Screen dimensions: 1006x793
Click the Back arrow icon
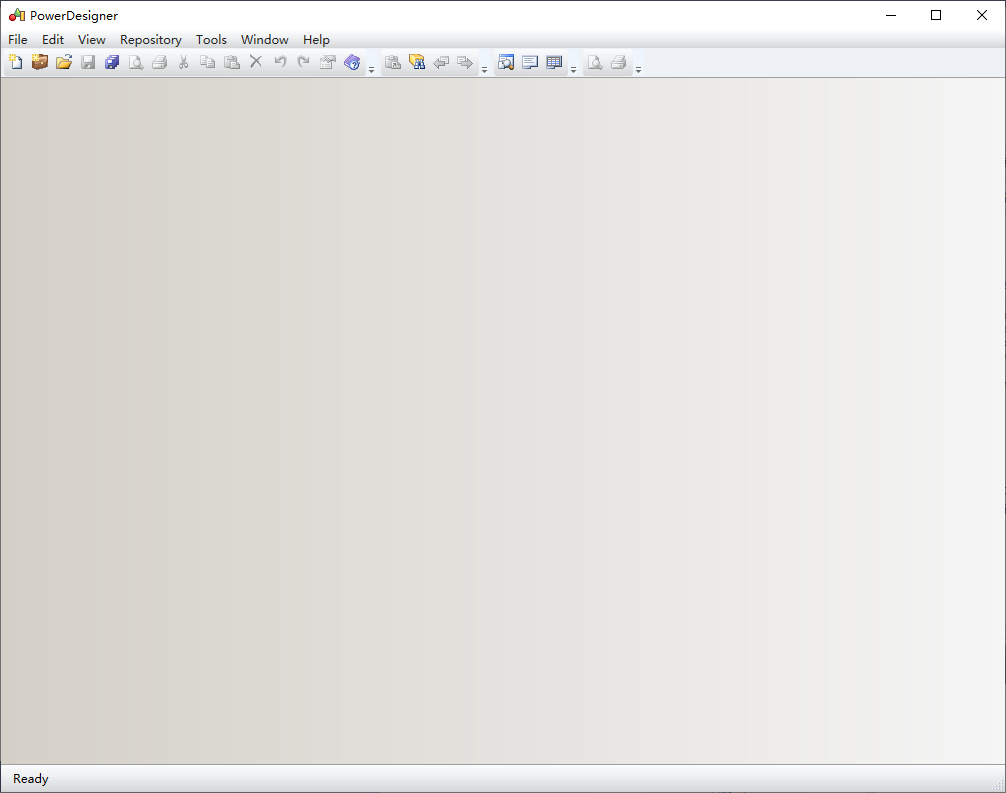tap(441, 62)
